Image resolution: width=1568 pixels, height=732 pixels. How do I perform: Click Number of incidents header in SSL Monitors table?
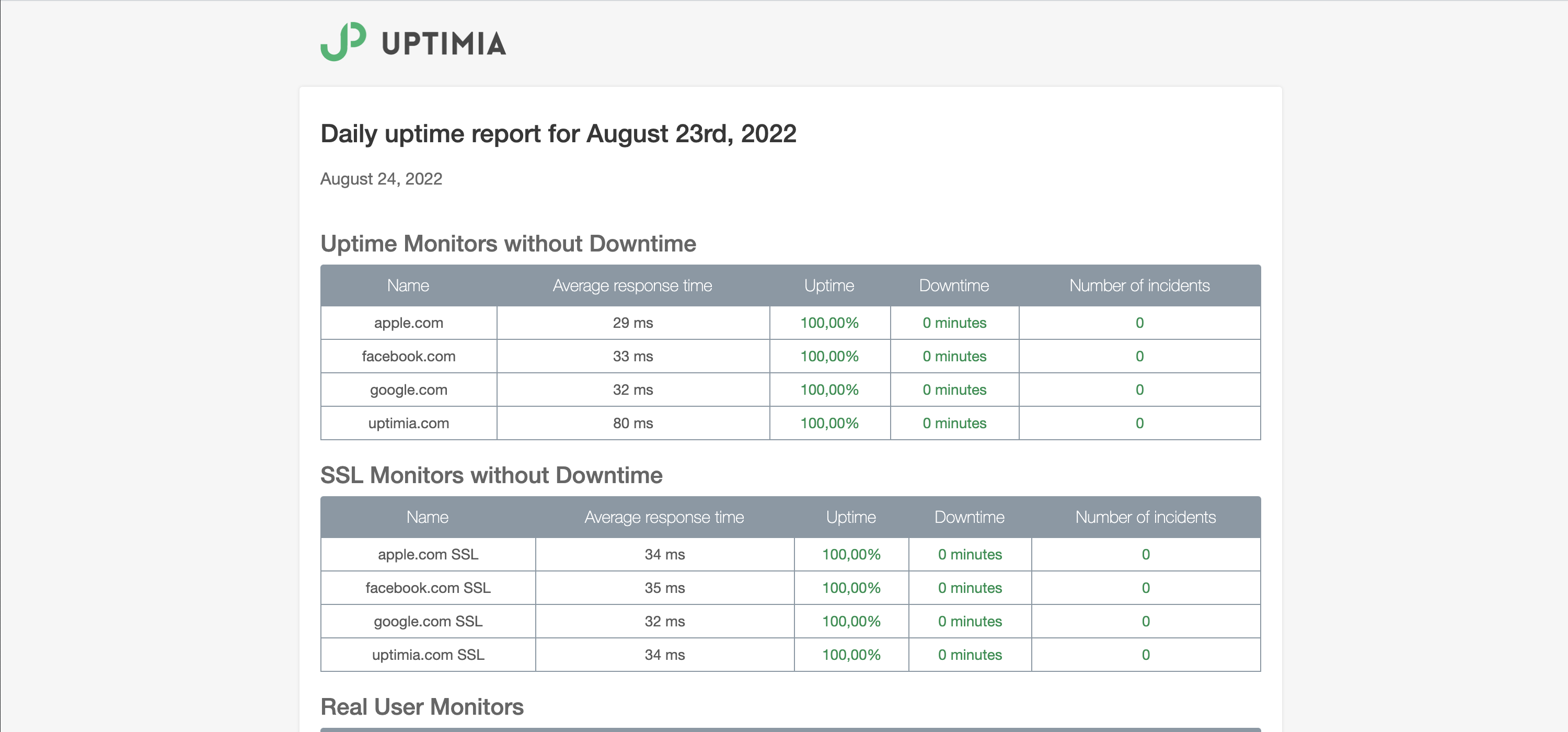[x=1146, y=517]
